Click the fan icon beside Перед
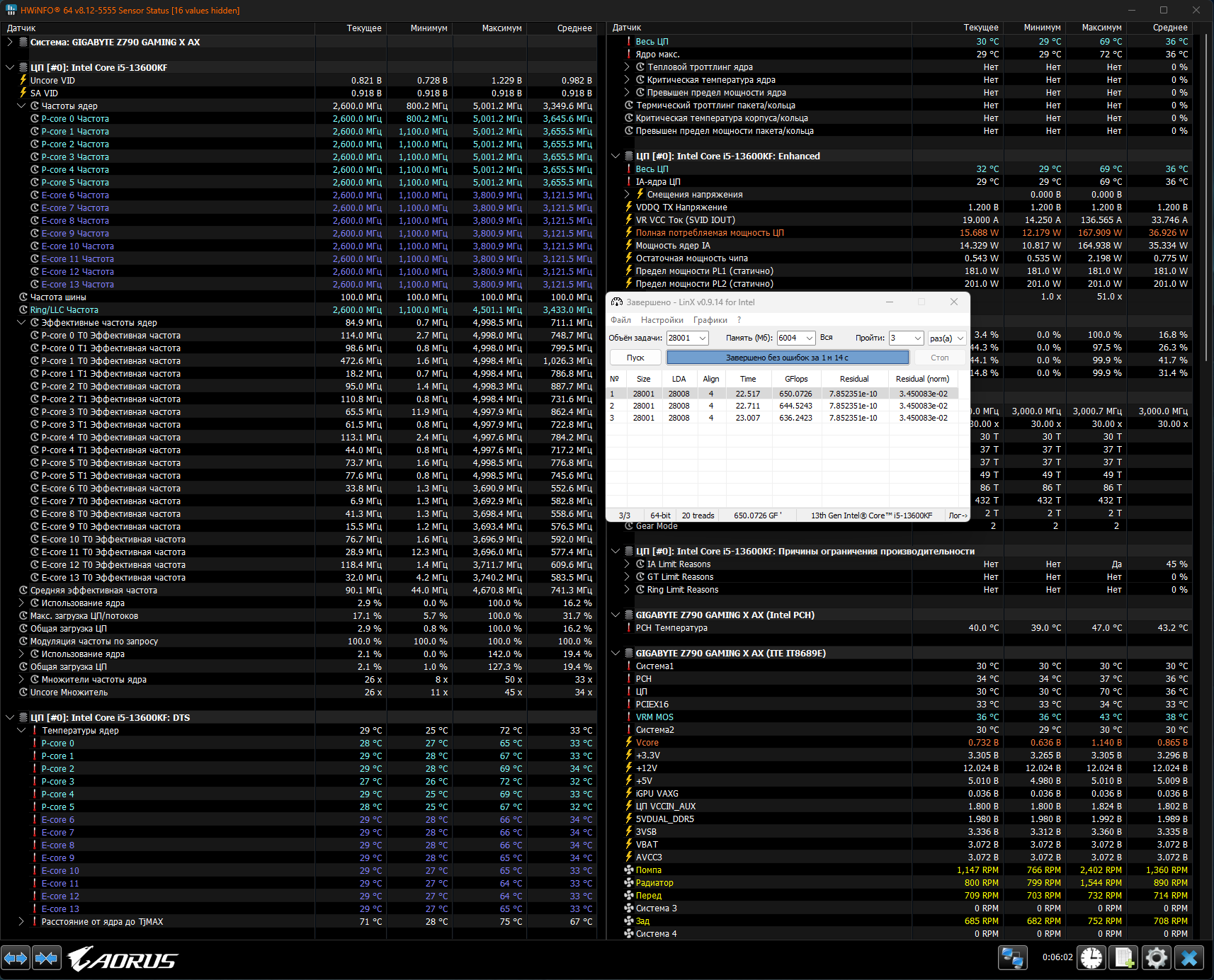The image size is (1214, 980). pos(629,895)
